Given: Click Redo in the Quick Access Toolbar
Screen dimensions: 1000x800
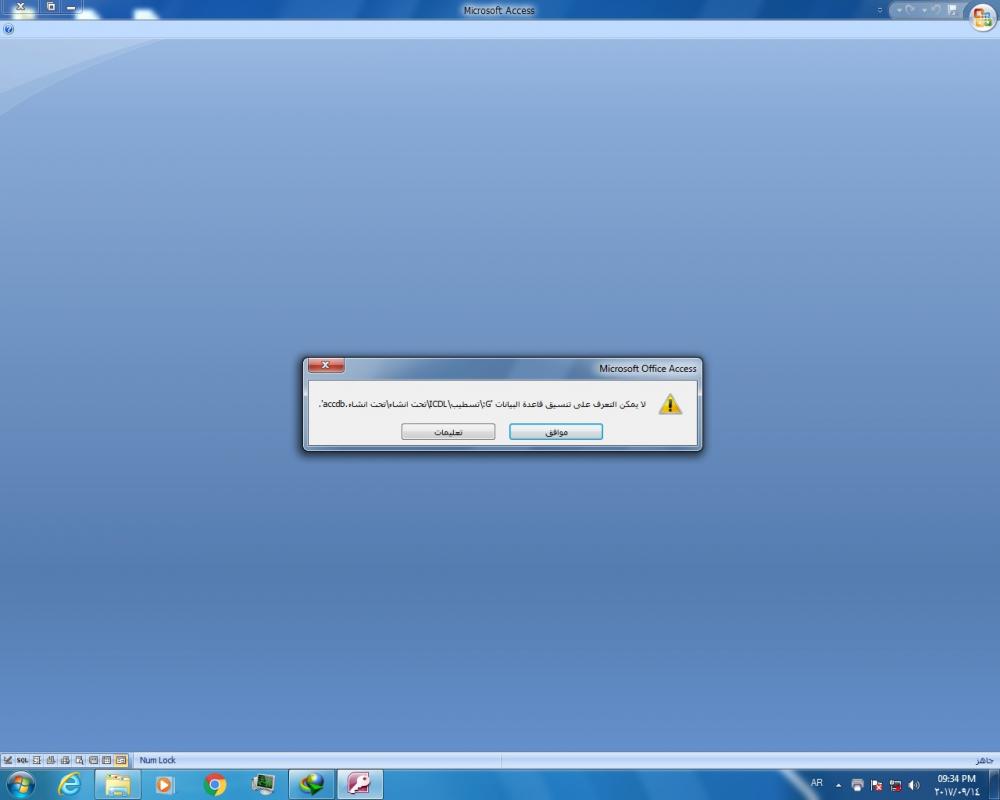Looking at the screenshot, I should point(909,10).
